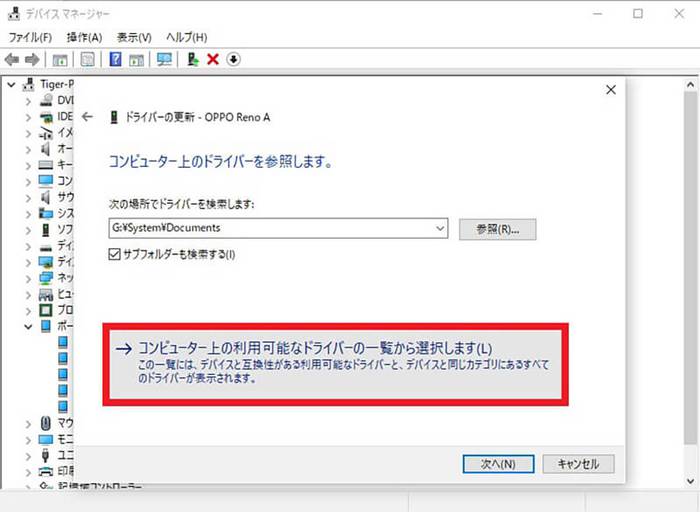Click the dialog back arrow beside ドライバーの更新

coord(88,117)
